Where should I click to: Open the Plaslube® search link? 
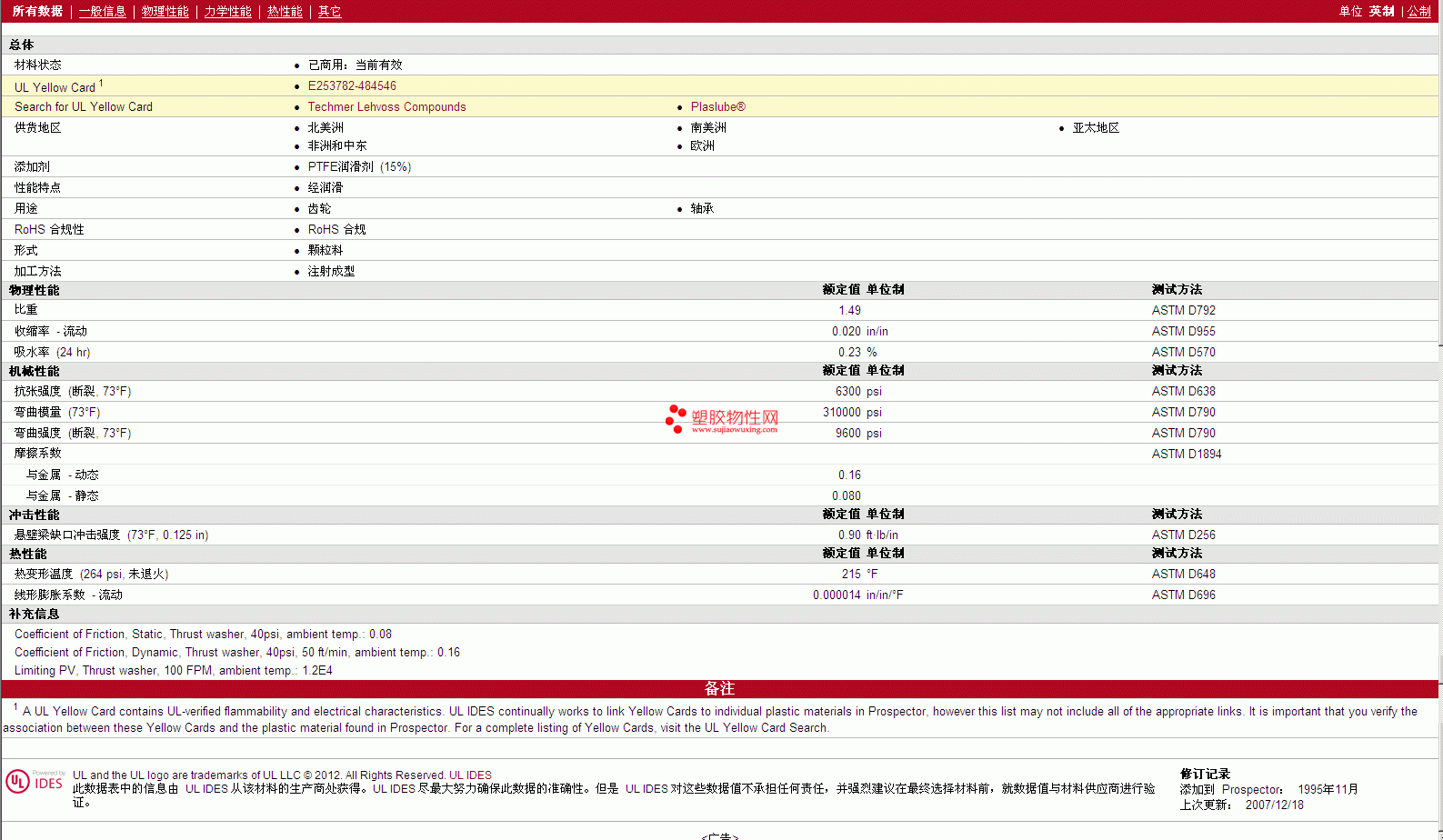tap(717, 107)
